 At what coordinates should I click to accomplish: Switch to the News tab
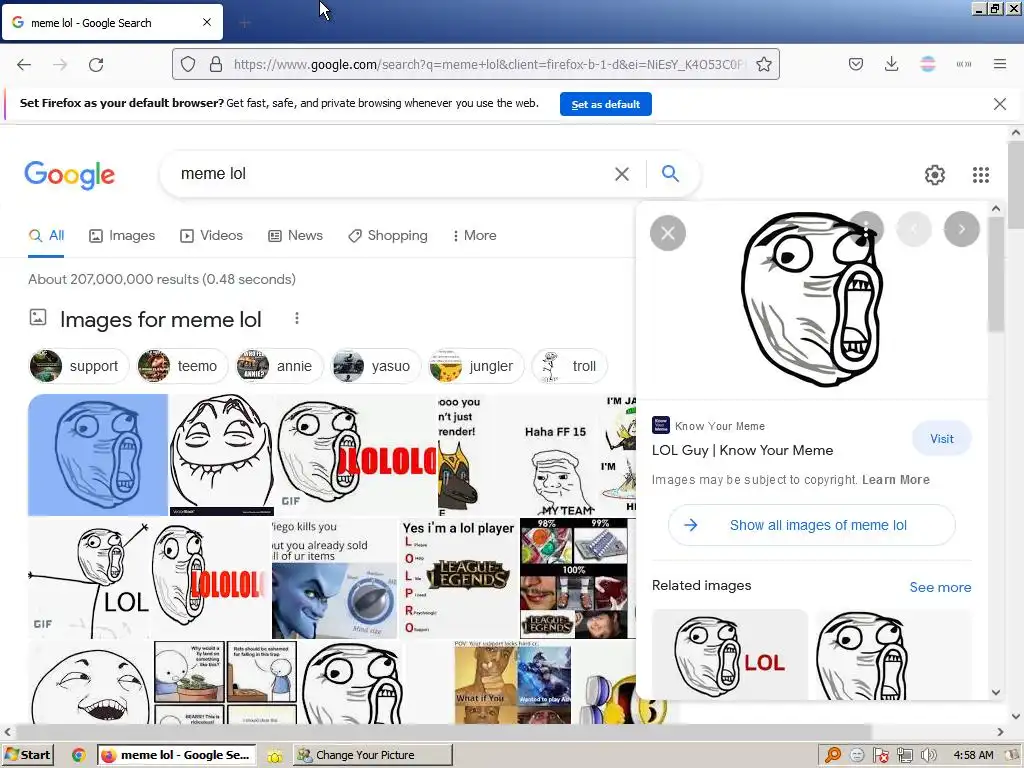(295, 236)
